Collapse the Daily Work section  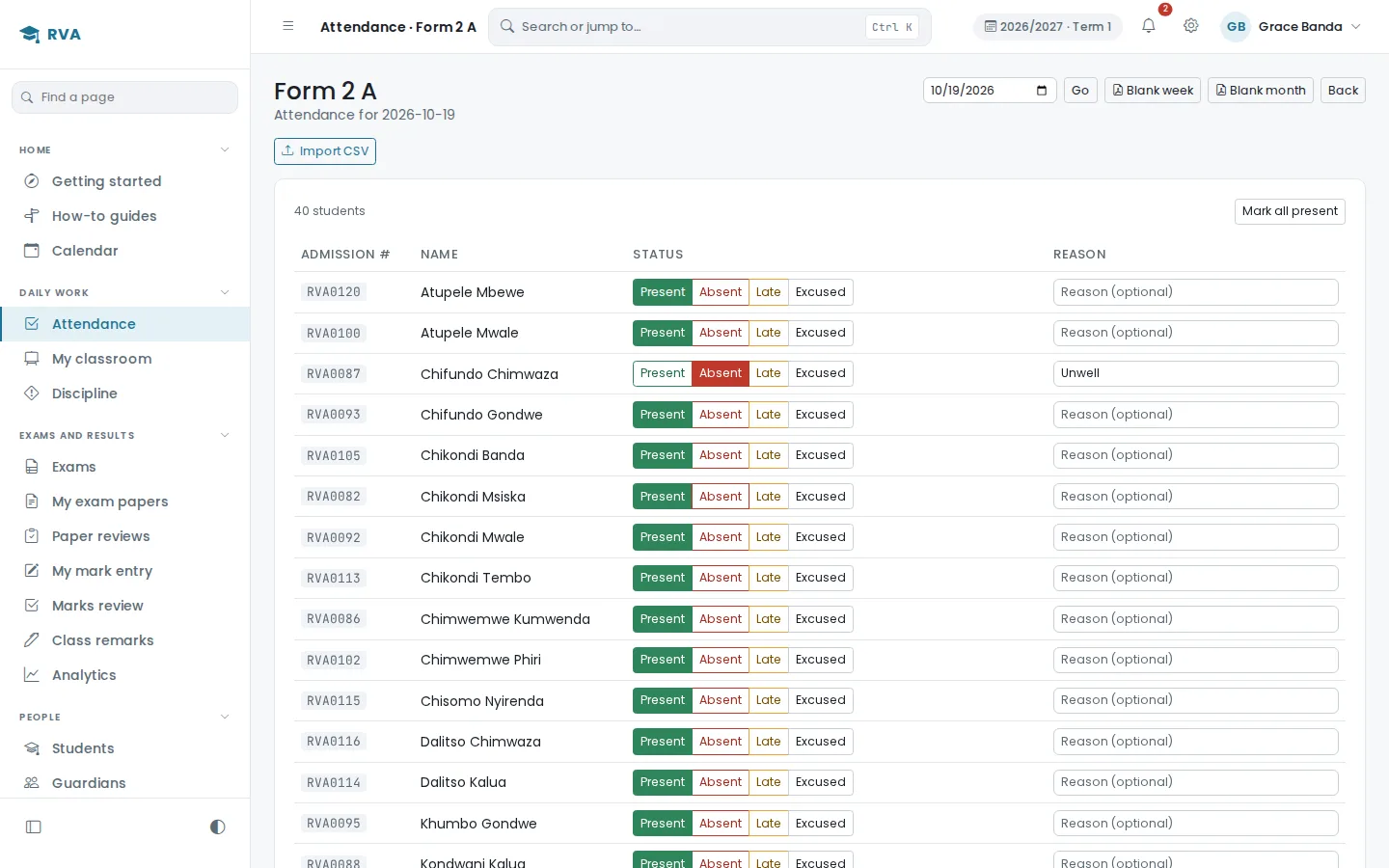pyautogui.click(x=225, y=292)
